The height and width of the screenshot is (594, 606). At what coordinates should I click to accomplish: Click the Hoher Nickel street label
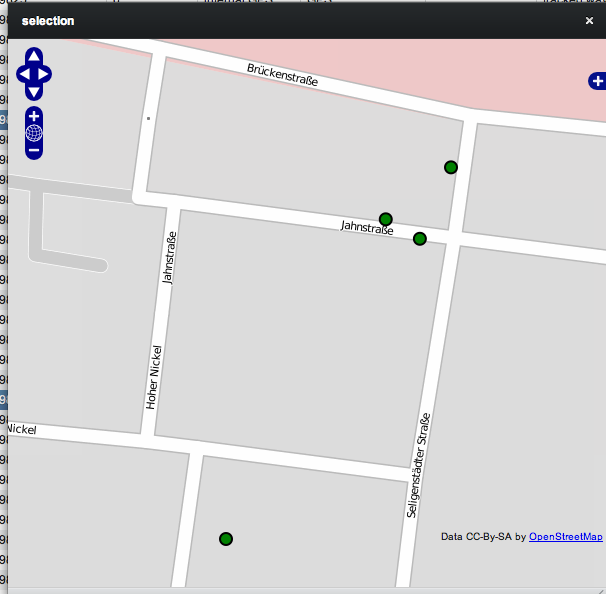(x=154, y=377)
